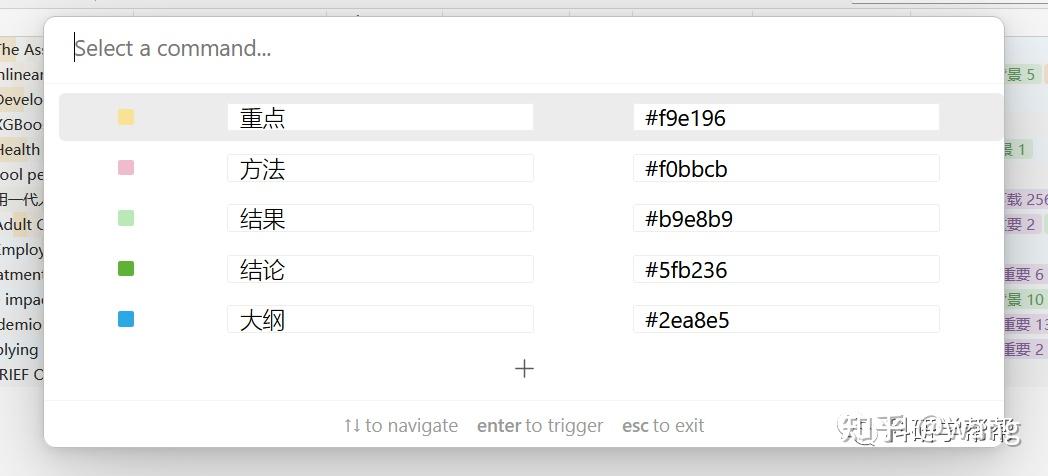Edit the 大纲 tag name field

tap(380, 320)
